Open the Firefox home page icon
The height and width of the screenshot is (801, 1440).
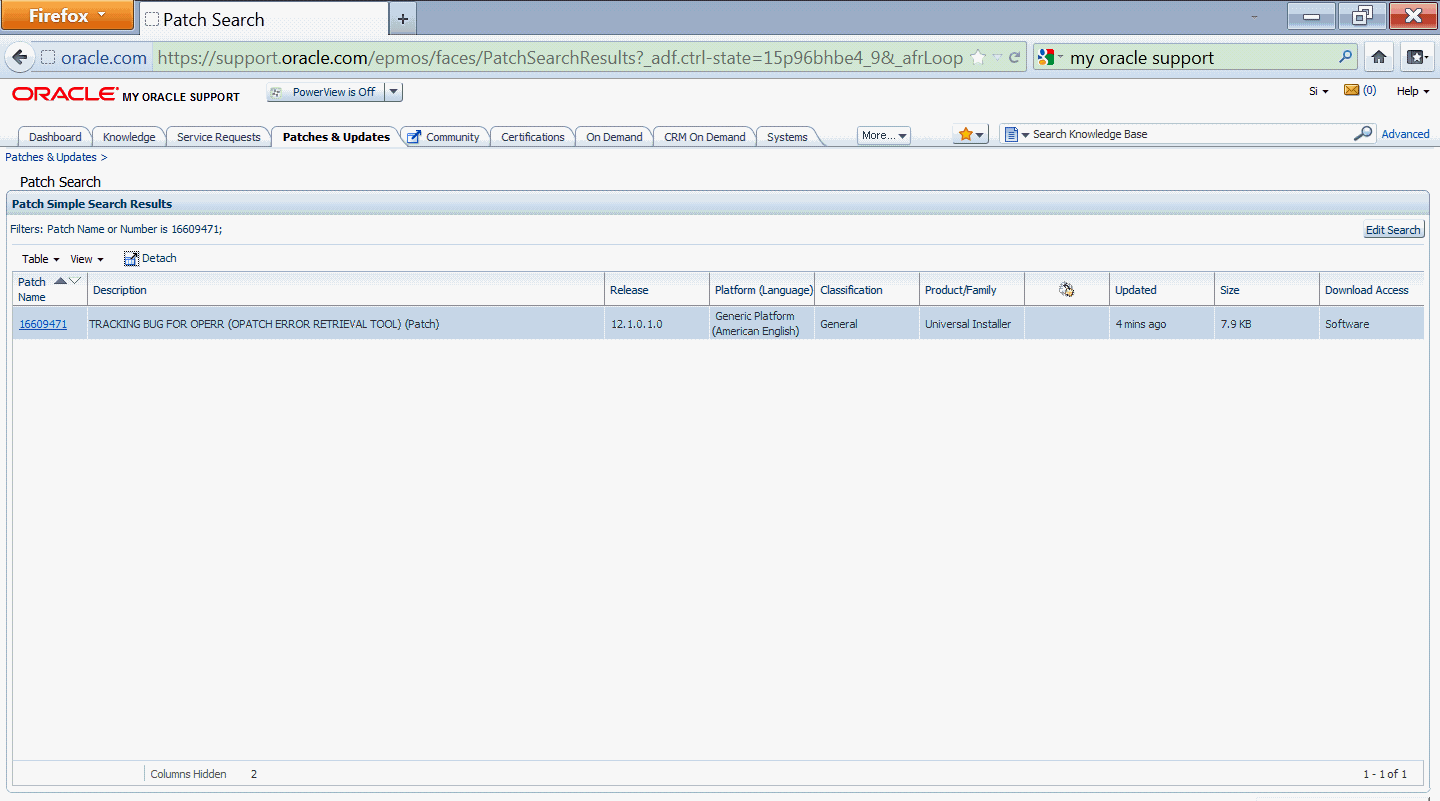pyautogui.click(x=1379, y=57)
